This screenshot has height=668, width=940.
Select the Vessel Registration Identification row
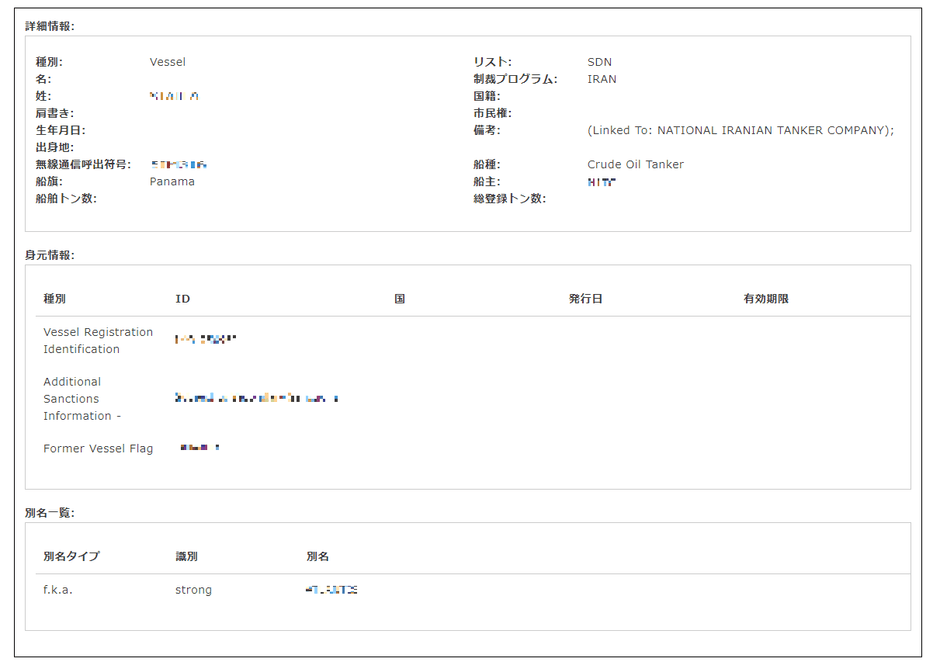(96, 340)
